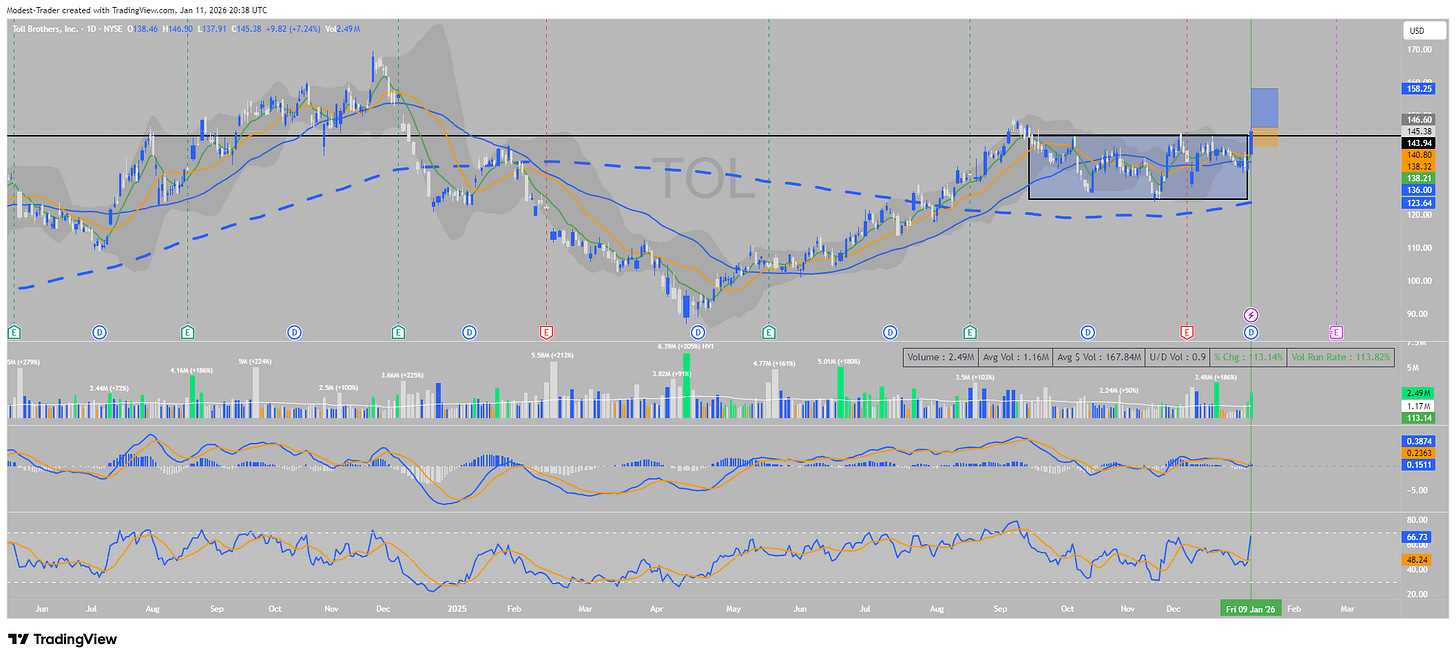Click the 5.01M (+180%) volume label
Image resolution: width=1456 pixels, height=660 pixels.
pos(839,361)
